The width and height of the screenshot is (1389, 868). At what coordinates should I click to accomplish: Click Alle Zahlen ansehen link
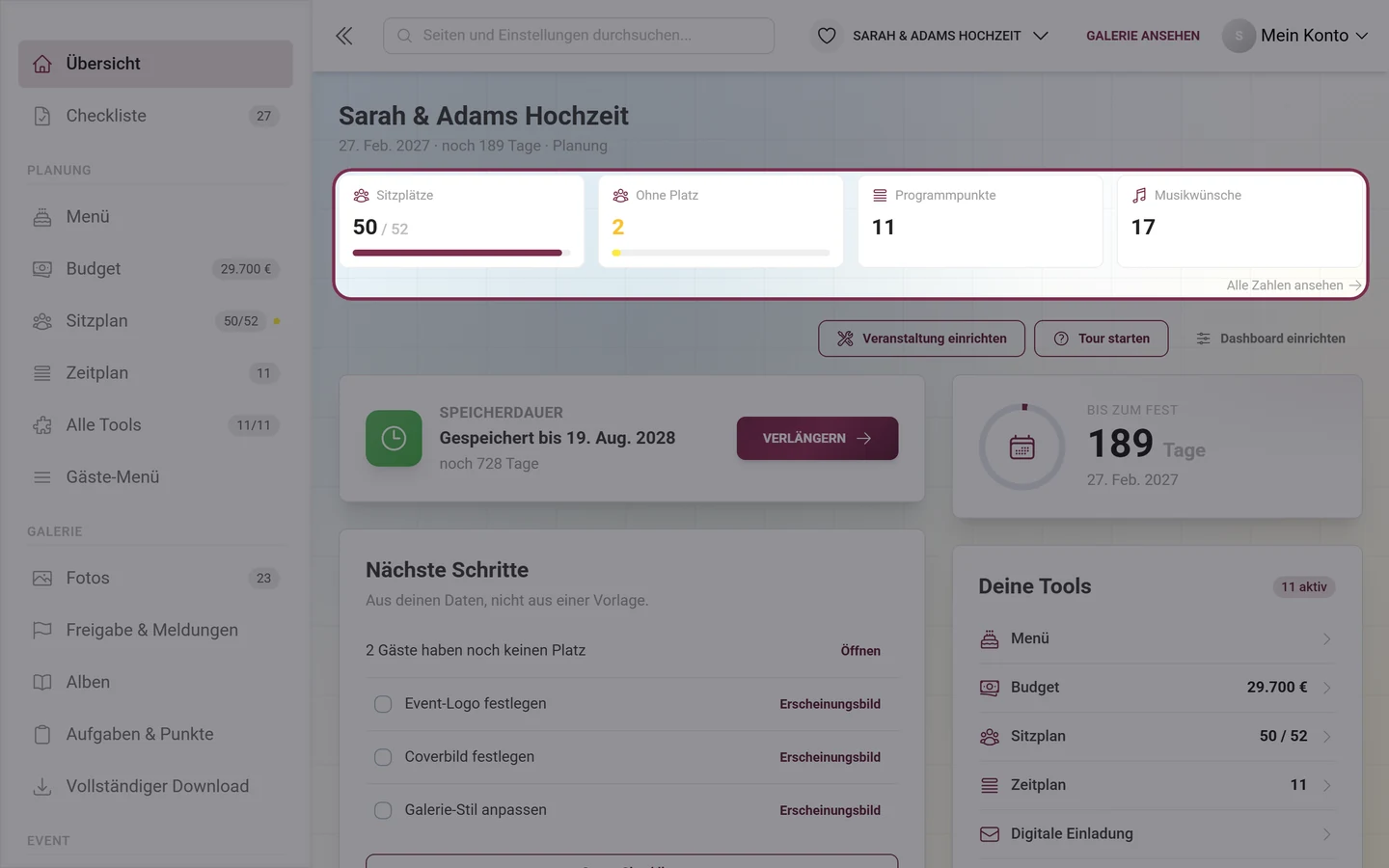(x=1294, y=285)
